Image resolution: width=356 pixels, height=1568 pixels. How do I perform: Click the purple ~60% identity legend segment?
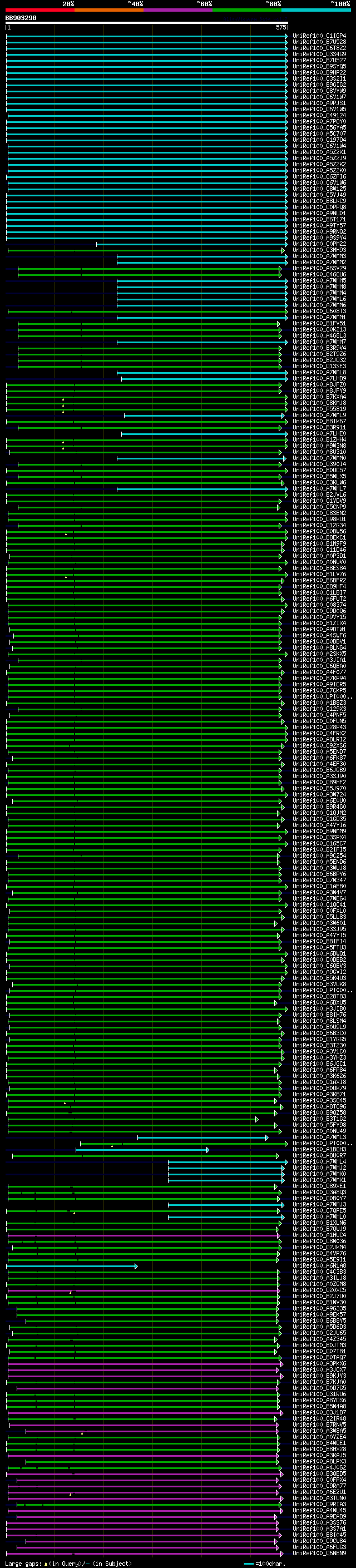pos(177,10)
